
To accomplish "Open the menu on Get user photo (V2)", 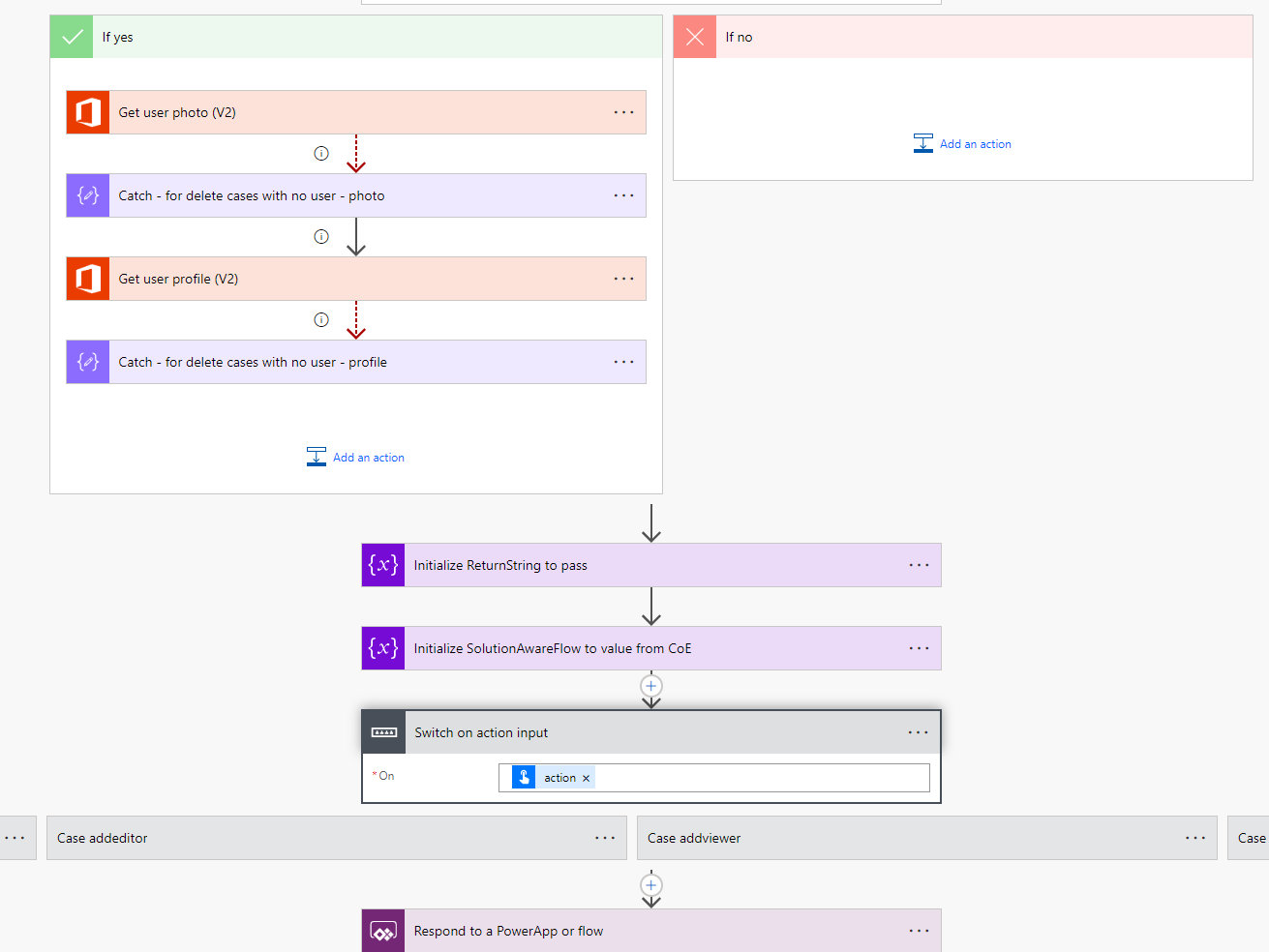I will tap(623, 112).
